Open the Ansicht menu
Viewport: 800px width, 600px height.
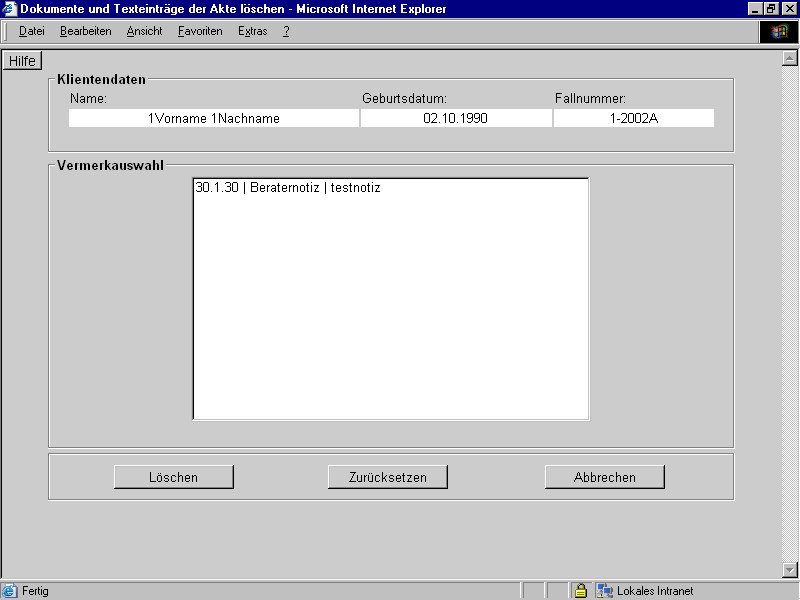point(144,31)
